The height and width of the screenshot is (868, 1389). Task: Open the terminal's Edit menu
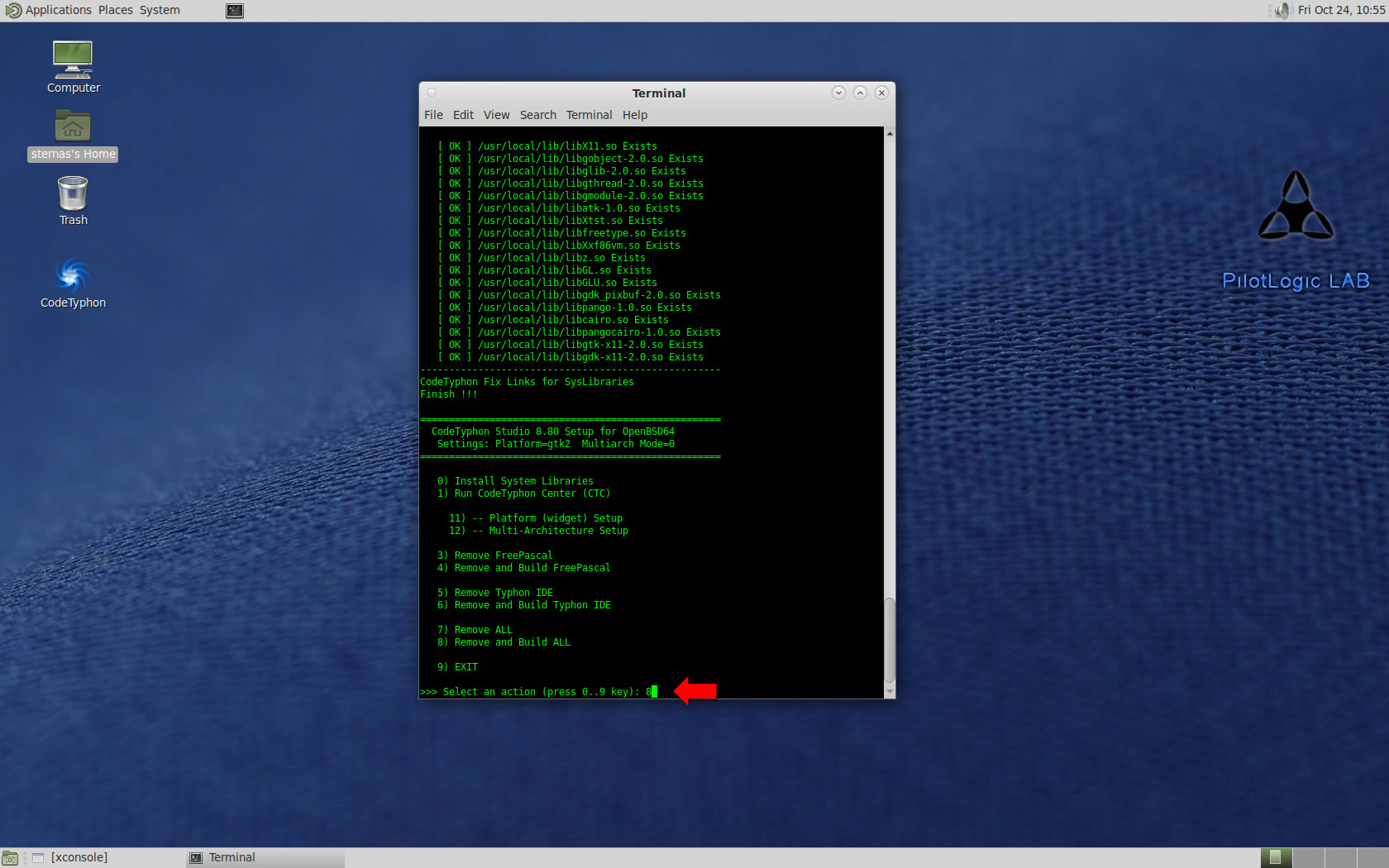click(463, 115)
